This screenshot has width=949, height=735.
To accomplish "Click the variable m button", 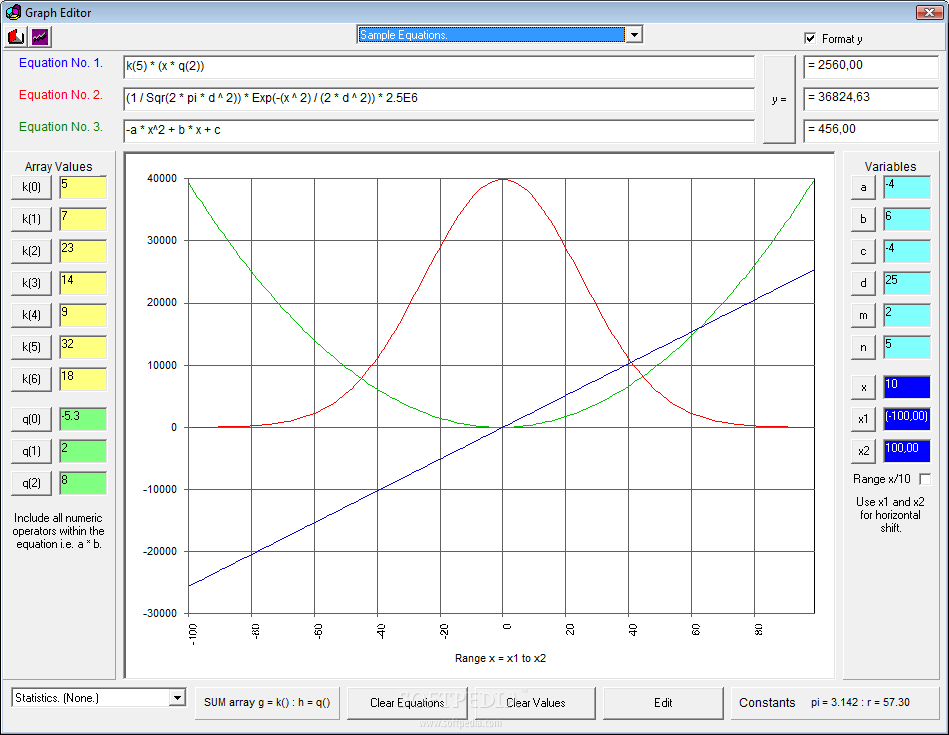I will [x=864, y=315].
